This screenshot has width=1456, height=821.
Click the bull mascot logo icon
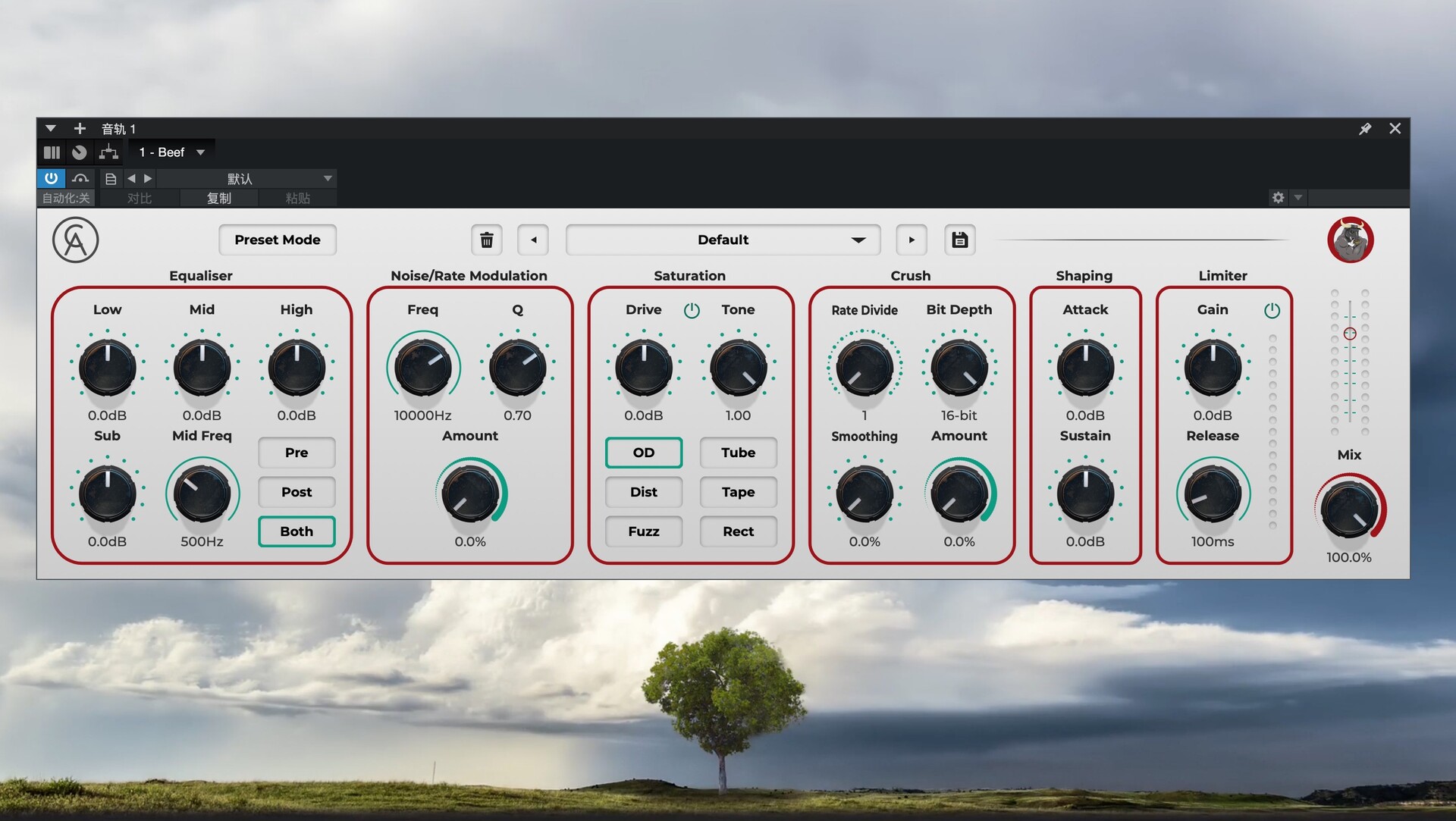(x=1350, y=240)
